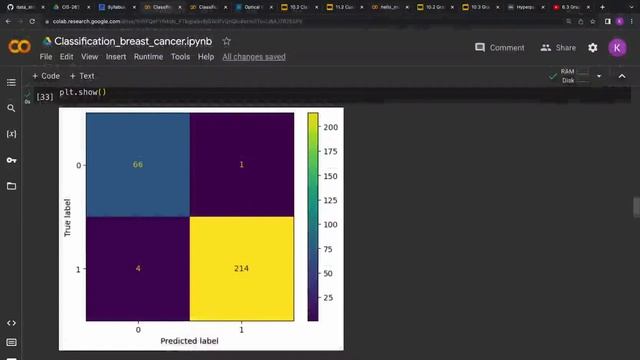Open the Runtime menu
640x360 pixels.
149,57
